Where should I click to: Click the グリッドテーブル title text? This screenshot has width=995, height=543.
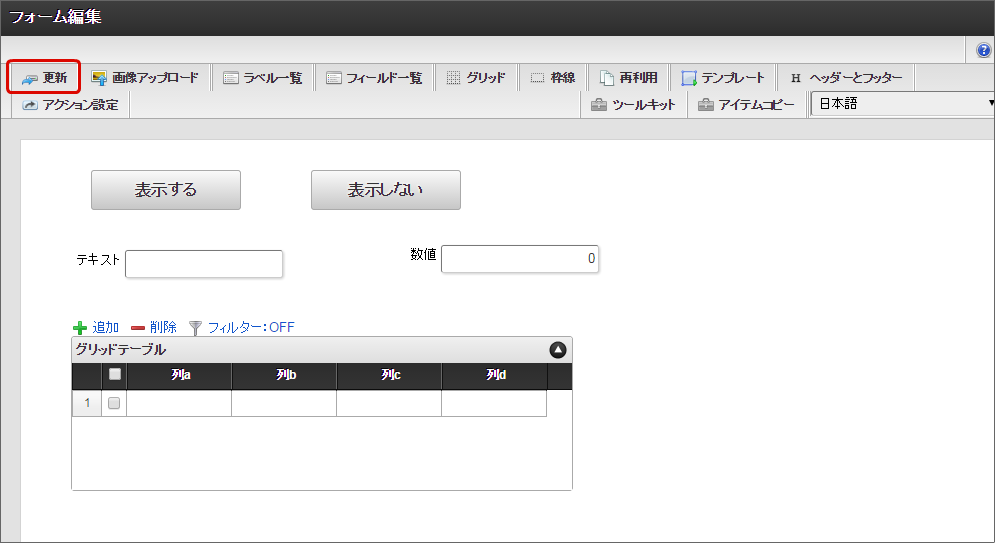click(121, 350)
